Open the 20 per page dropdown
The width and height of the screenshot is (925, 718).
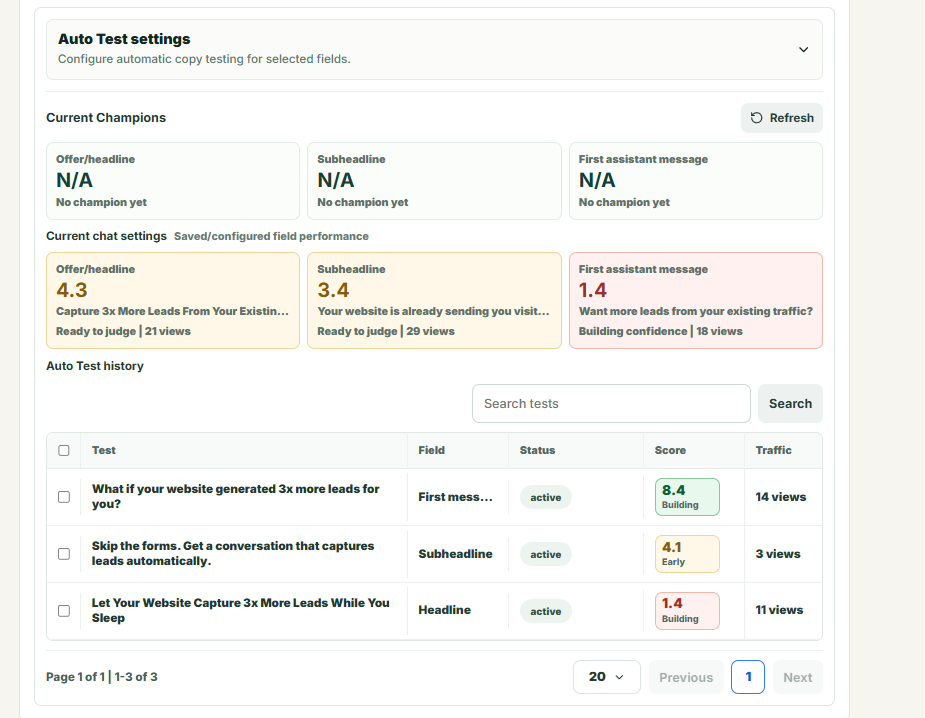(x=606, y=677)
